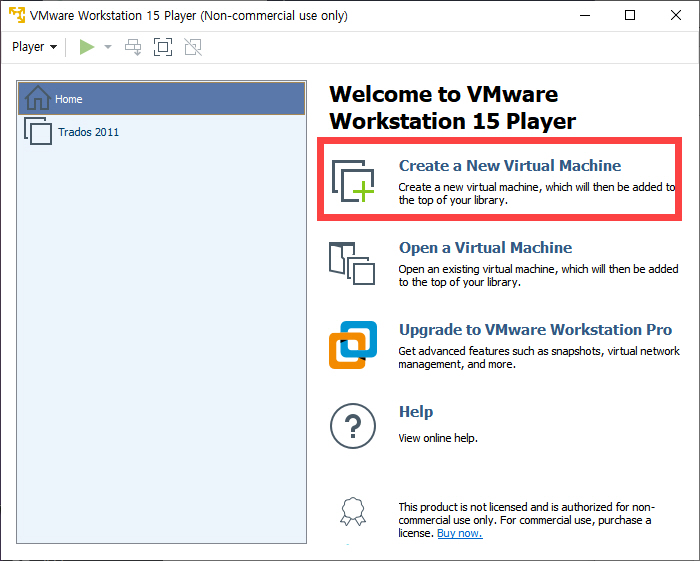Click the new virtual machine plus icon
Image resolution: width=700 pixels, height=561 pixels.
coord(353,181)
